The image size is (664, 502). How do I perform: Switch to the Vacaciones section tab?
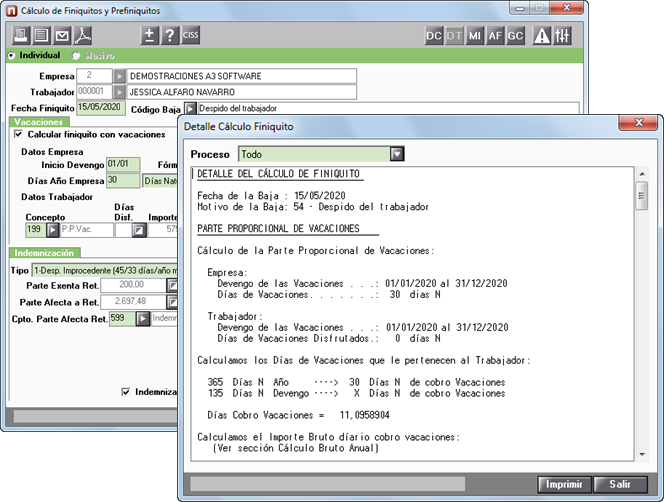pyautogui.click(x=39, y=122)
